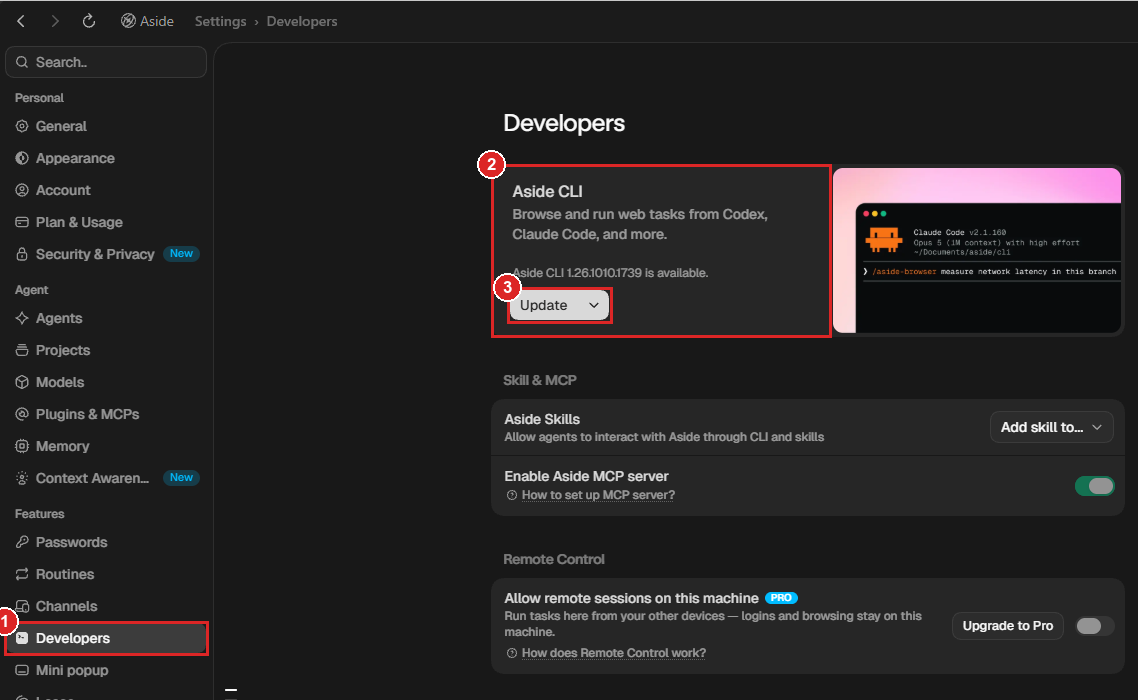
Task: Click the Channels icon
Action: (22, 606)
